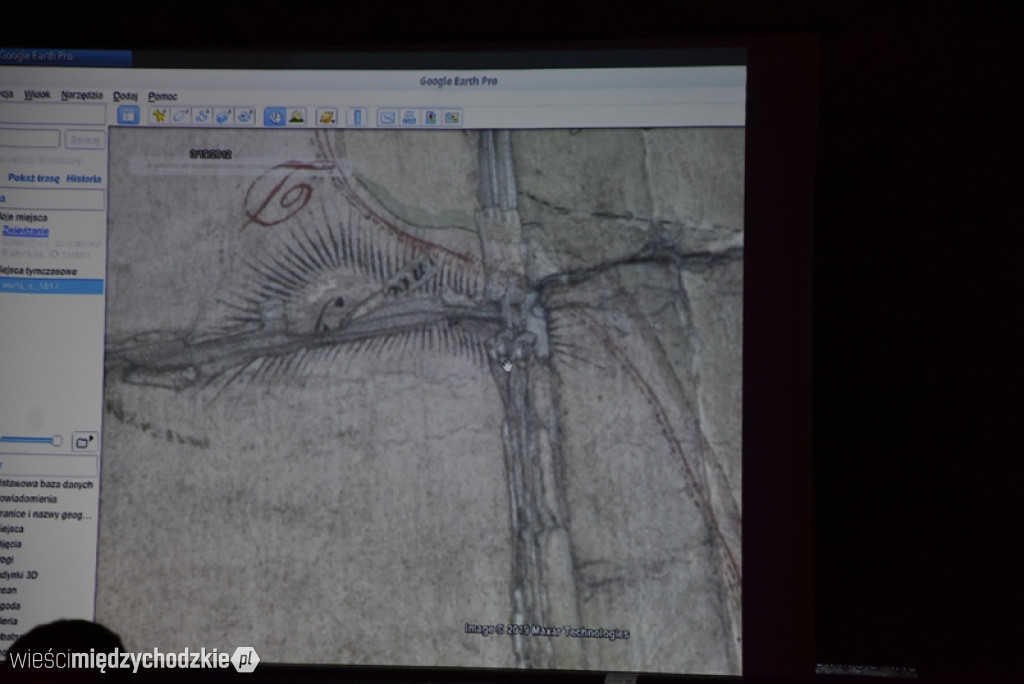Select the Add Polygon tool
The width and height of the screenshot is (1024, 684).
[x=180, y=116]
